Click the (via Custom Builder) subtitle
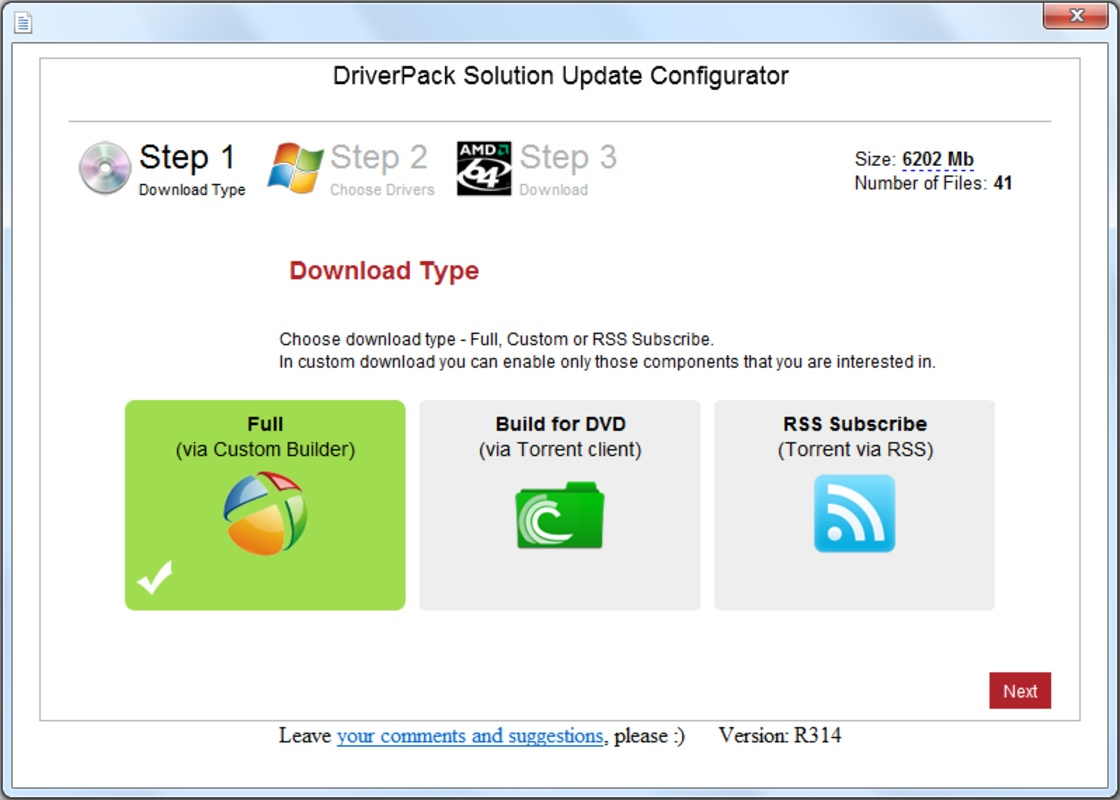1120x800 pixels. pos(265,449)
